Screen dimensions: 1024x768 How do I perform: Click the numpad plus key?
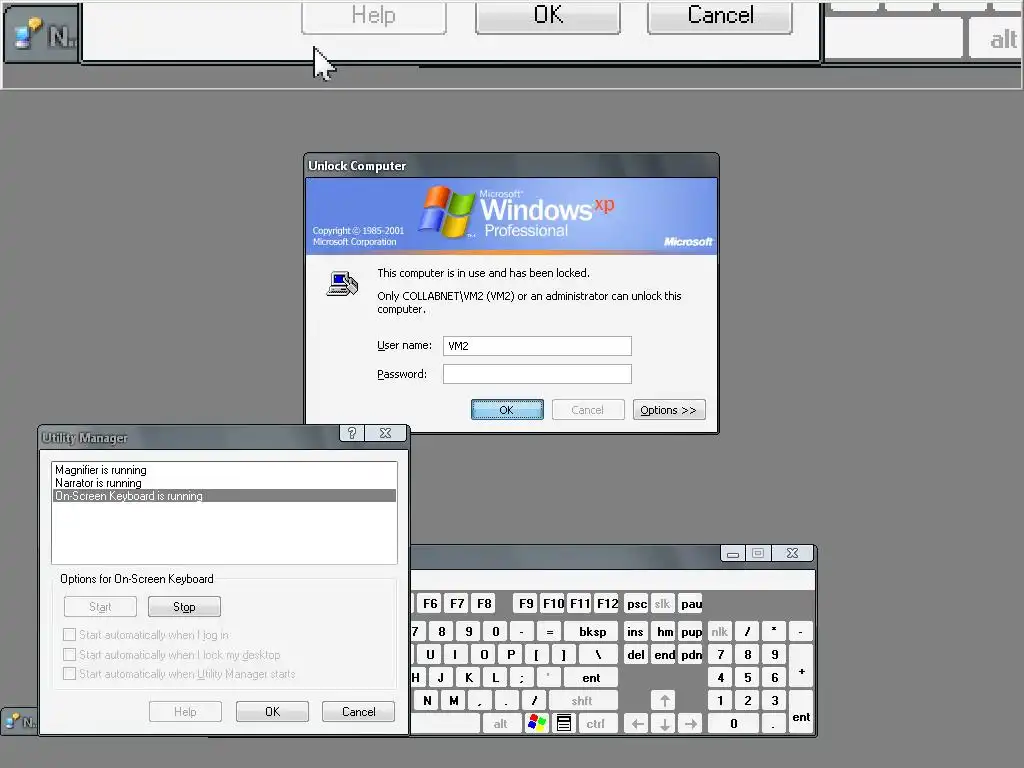(801, 665)
